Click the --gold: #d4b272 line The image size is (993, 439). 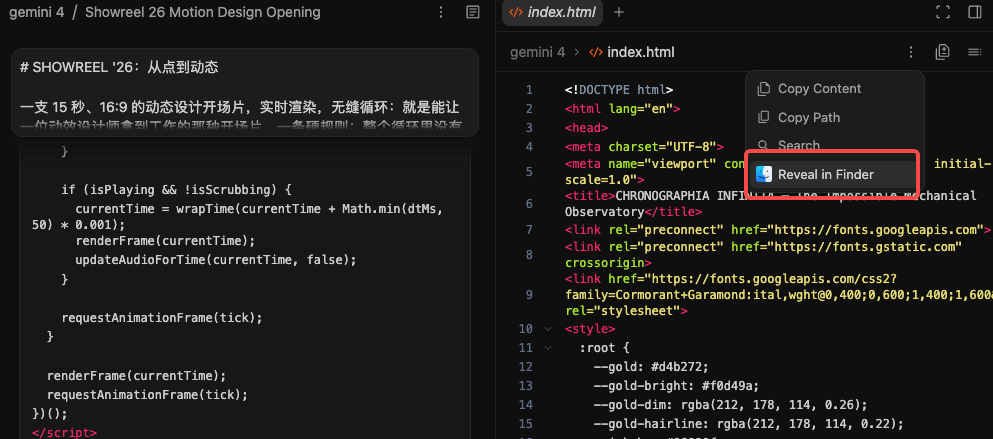point(650,367)
